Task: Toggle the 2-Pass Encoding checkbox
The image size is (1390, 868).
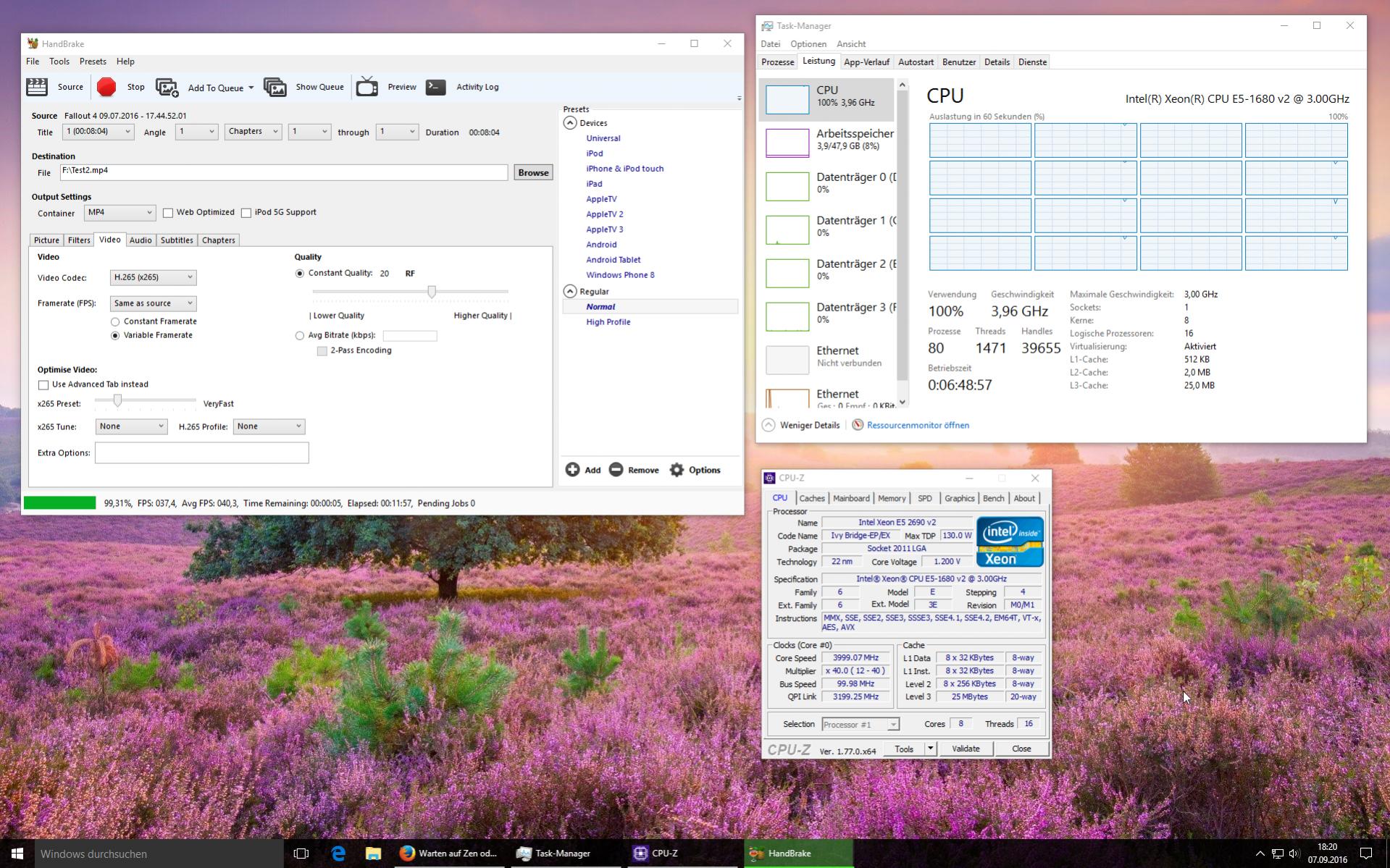Action: (322, 351)
